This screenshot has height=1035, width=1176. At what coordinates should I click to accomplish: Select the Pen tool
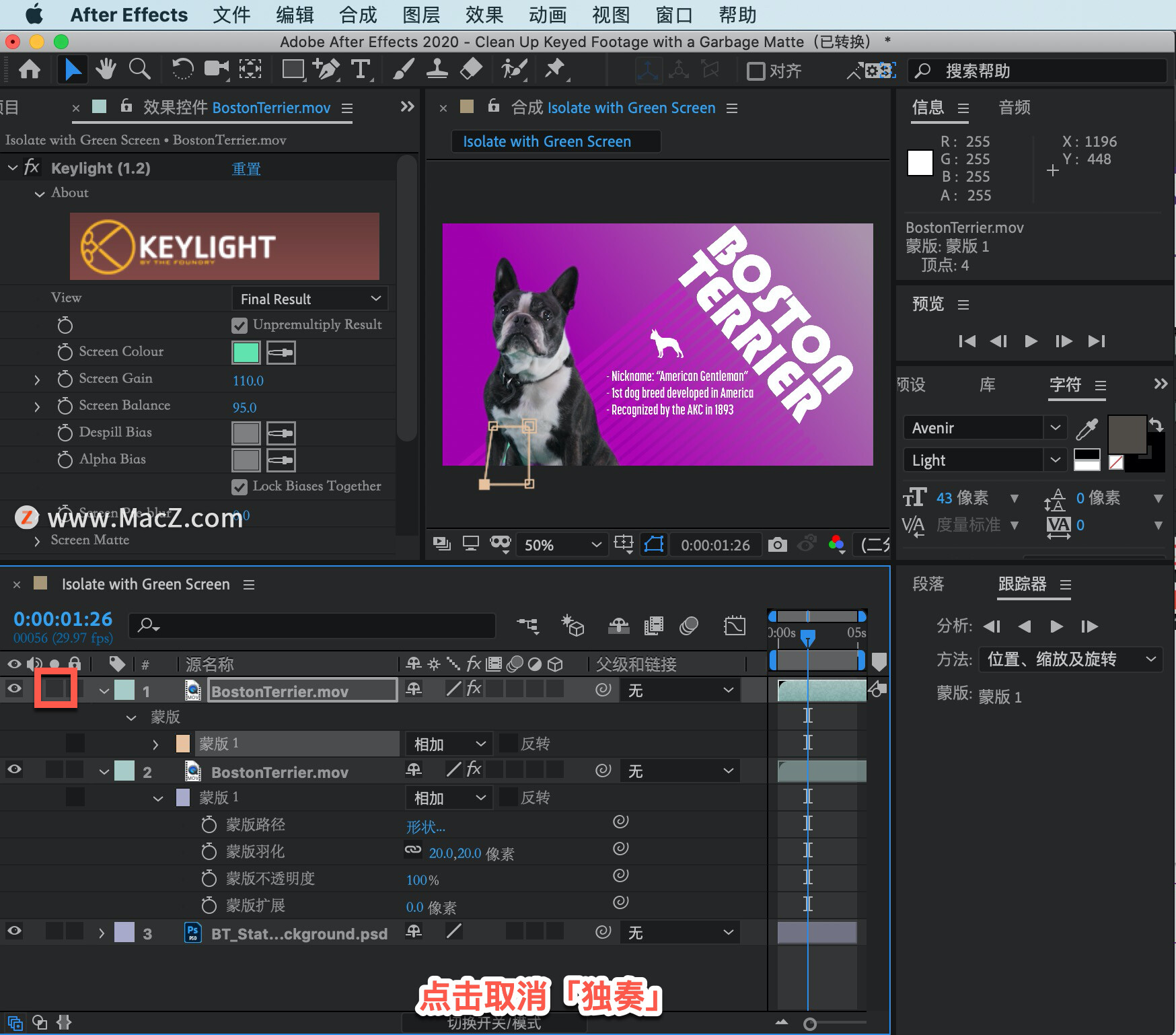[x=327, y=69]
